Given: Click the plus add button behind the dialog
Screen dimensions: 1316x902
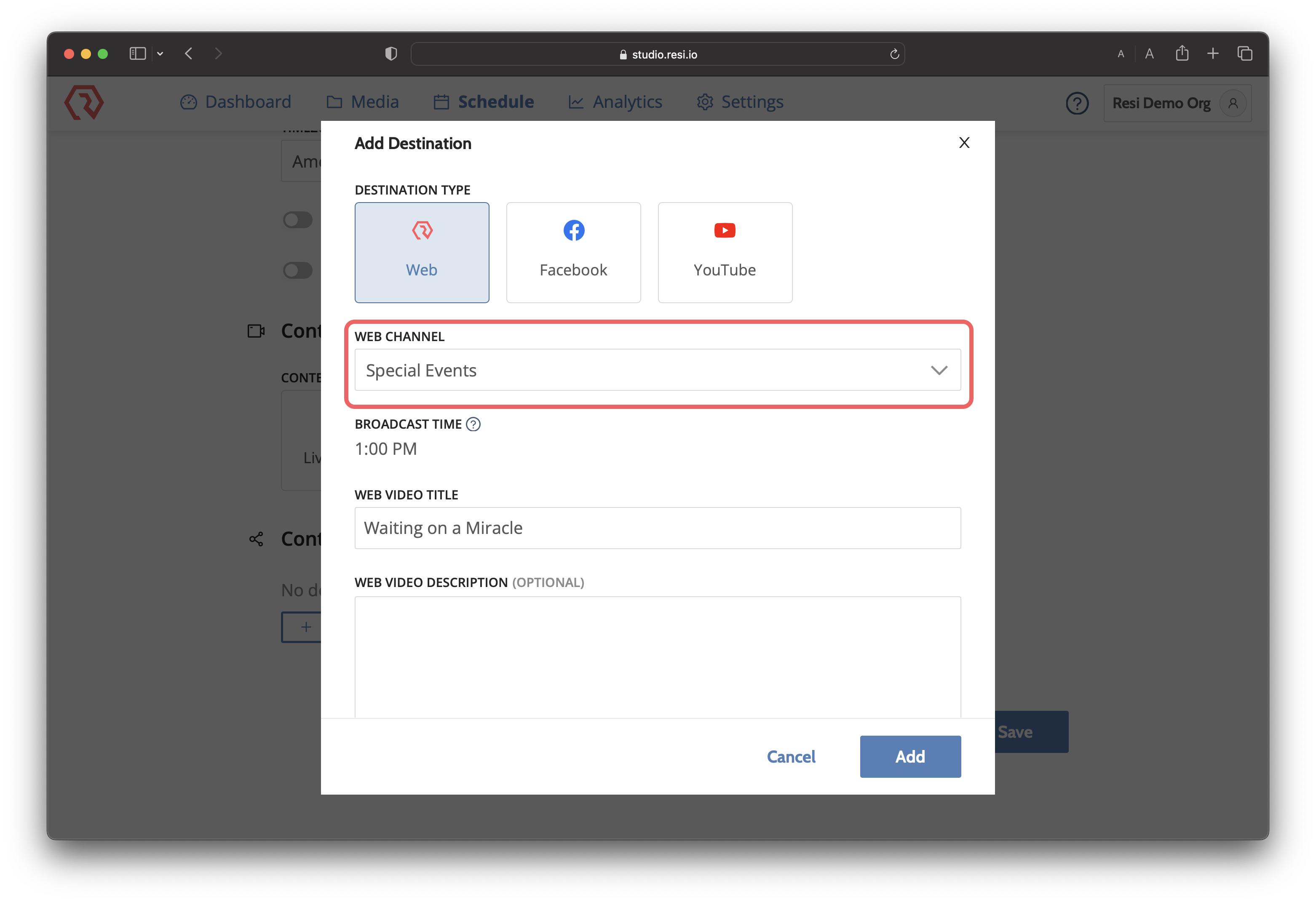Looking at the screenshot, I should (302, 627).
